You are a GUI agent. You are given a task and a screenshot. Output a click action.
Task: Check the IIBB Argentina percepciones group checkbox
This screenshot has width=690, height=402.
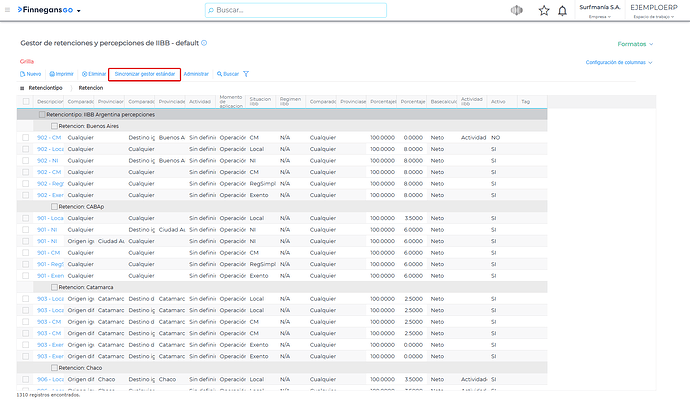pyautogui.click(x=42, y=114)
